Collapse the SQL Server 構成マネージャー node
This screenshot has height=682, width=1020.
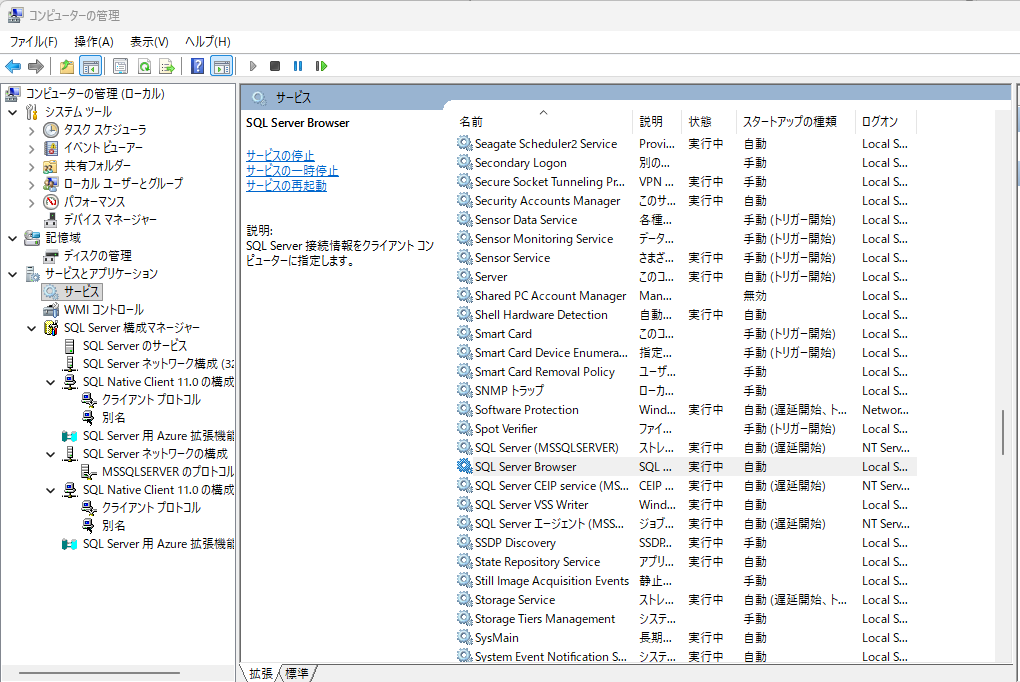click(31, 328)
